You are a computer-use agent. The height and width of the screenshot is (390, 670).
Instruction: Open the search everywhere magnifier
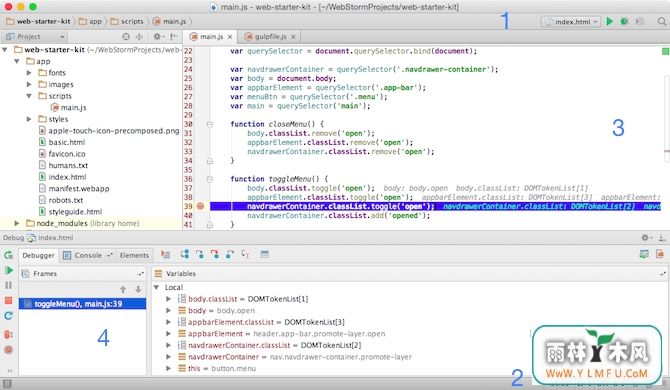(661, 21)
